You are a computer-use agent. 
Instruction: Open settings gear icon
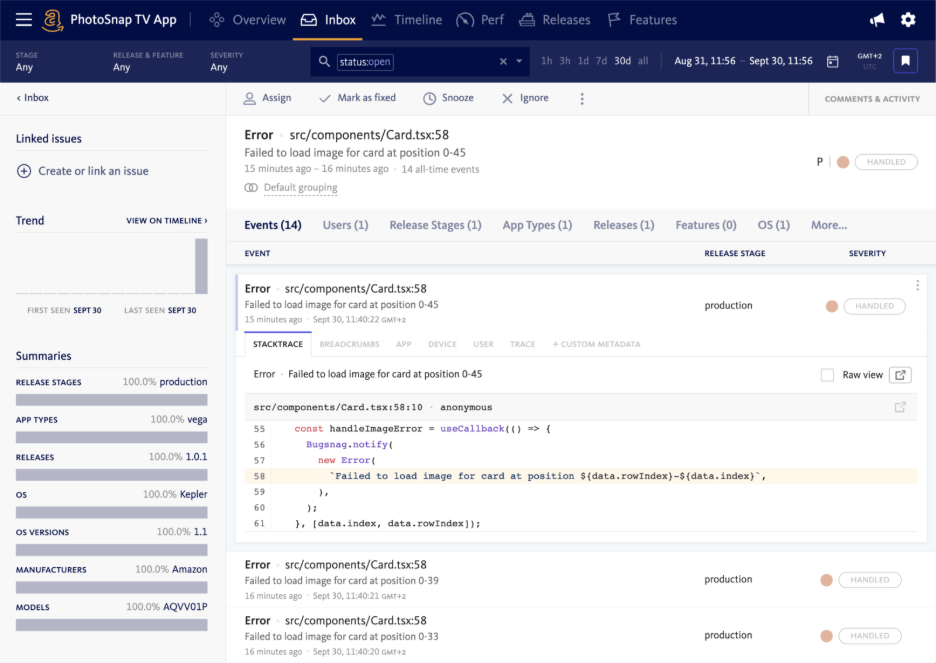908,20
